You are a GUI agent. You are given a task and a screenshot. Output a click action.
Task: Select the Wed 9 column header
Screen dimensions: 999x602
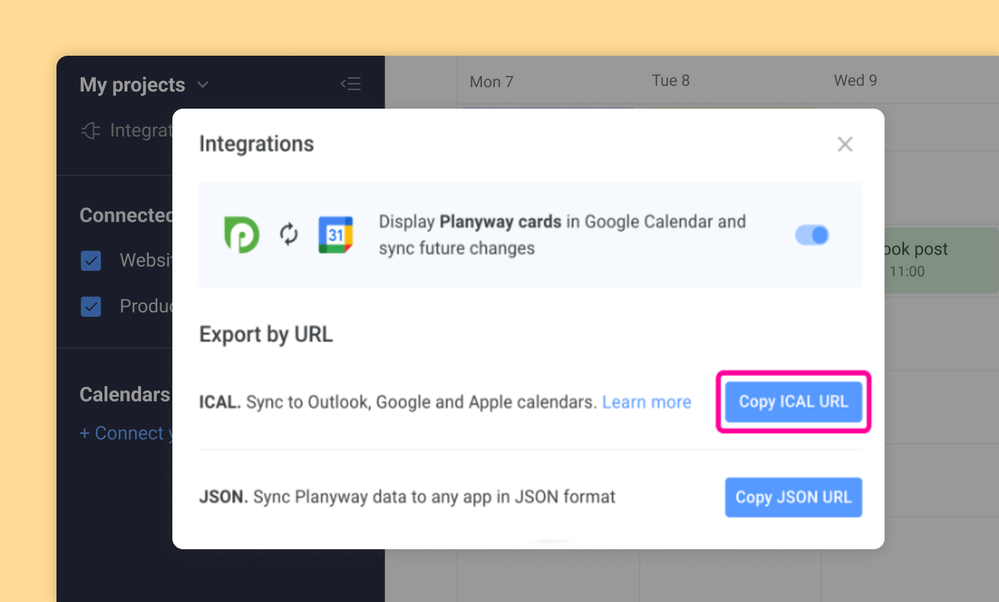pyautogui.click(x=855, y=81)
